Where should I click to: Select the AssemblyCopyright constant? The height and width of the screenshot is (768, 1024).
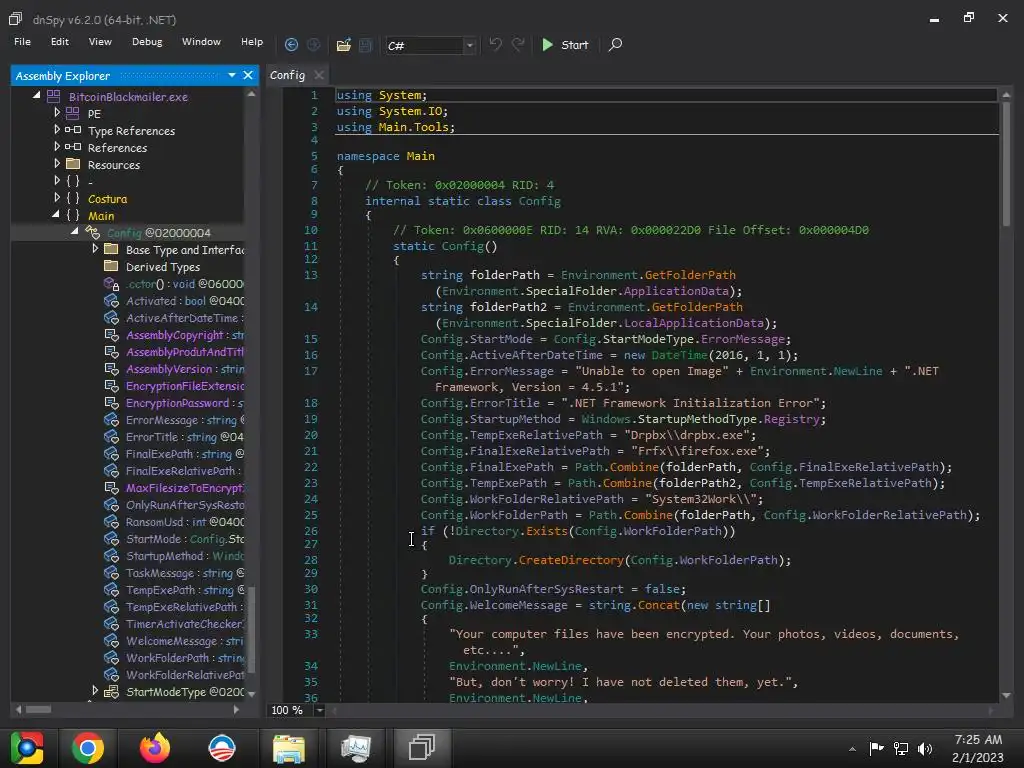185,334
